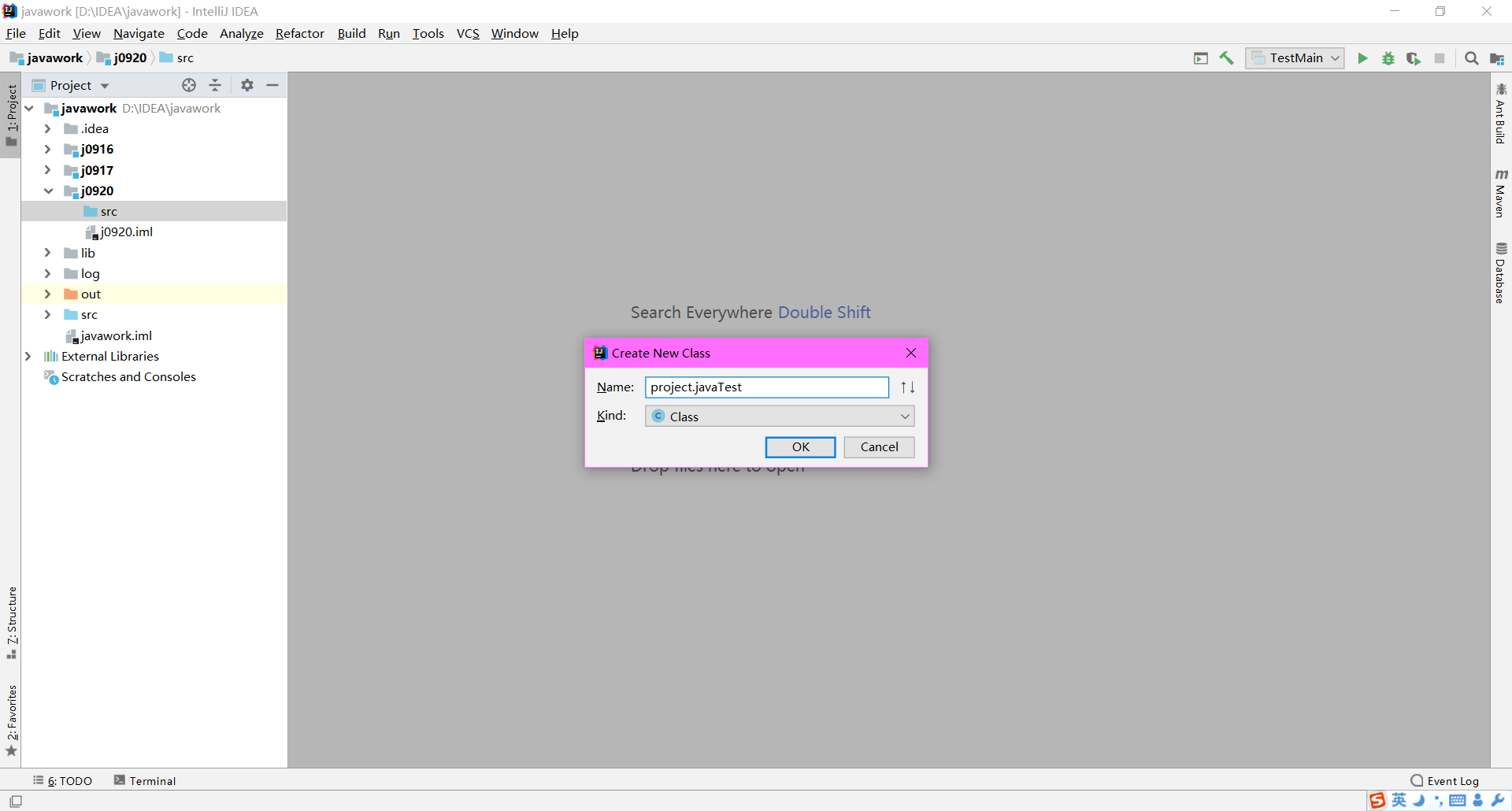Open the Kind dropdown
Viewport: 1512px width, 811px height.
coord(780,416)
